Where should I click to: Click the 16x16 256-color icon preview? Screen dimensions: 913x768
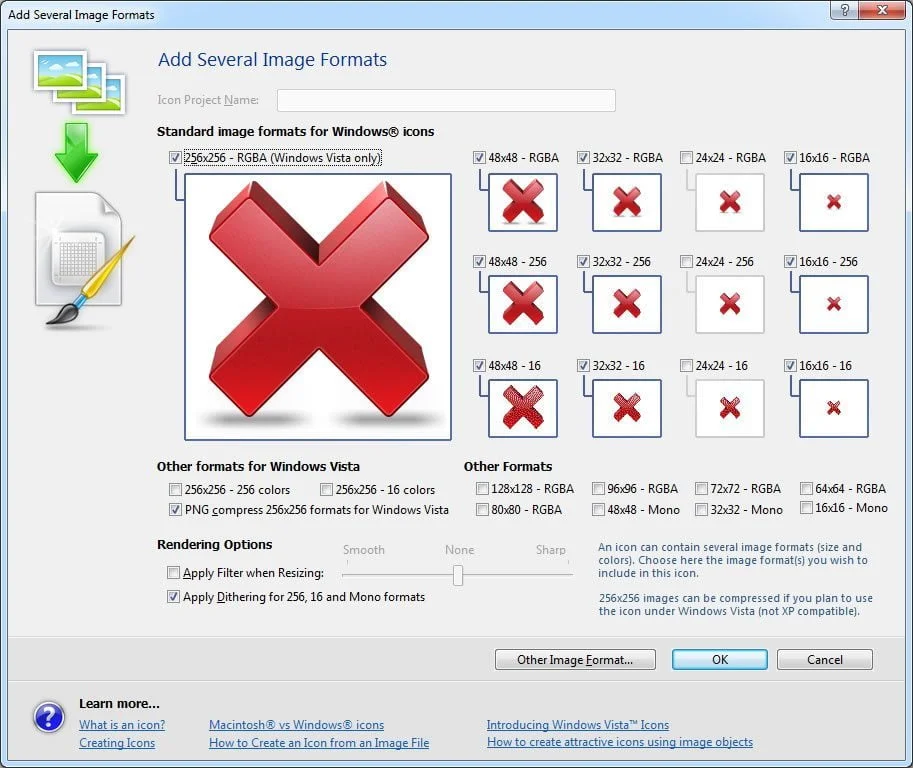click(834, 305)
